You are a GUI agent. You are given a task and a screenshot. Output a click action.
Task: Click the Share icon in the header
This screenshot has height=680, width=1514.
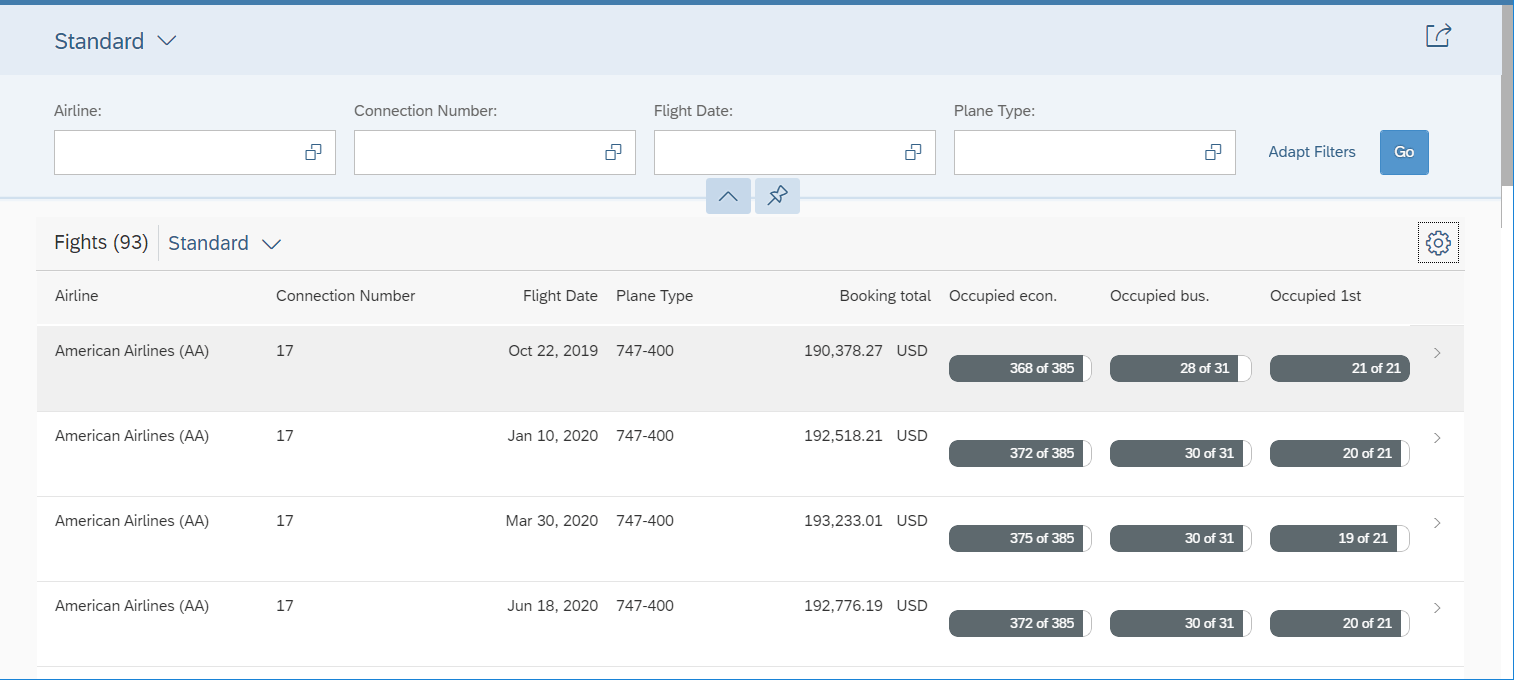(x=1438, y=35)
